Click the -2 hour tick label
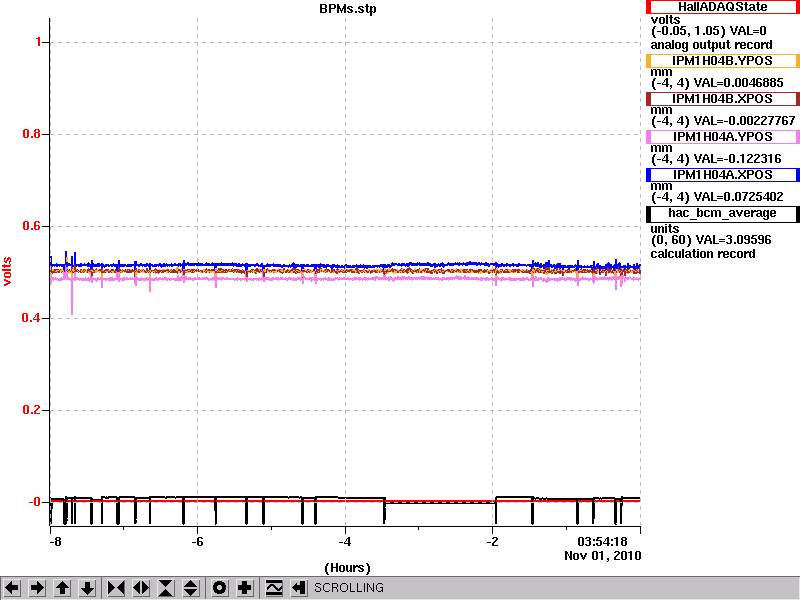This screenshot has height=600, width=800. [x=492, y=542]
